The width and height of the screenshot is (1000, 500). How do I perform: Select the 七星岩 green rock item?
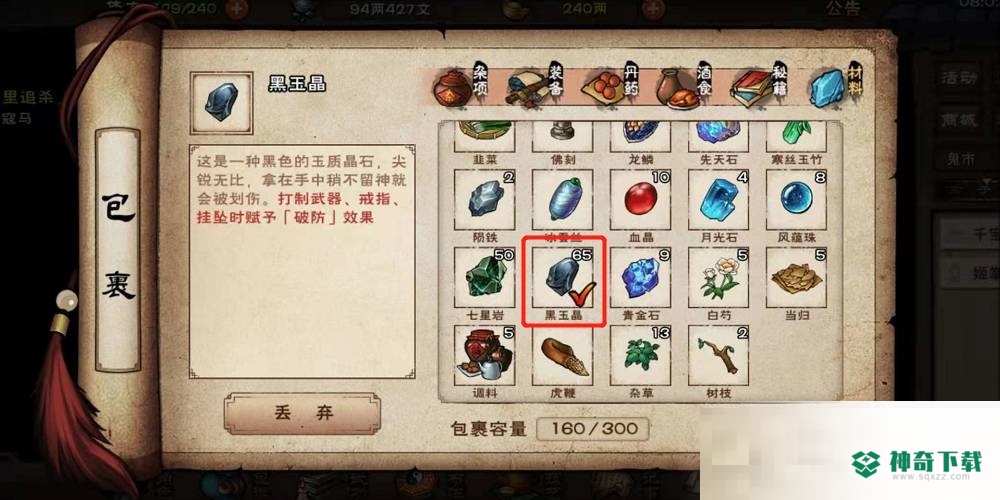(485, 277)
